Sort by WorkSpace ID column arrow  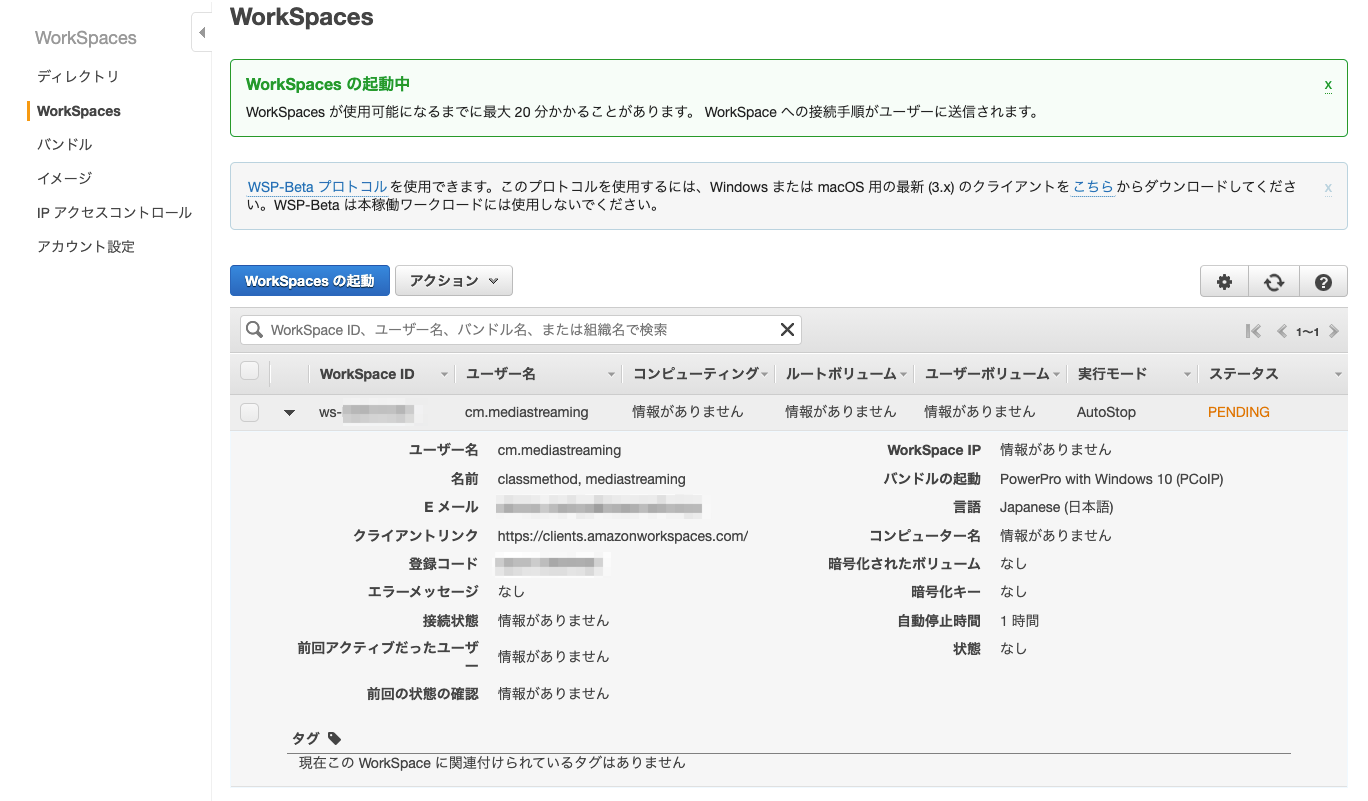(x=444, y=374)
